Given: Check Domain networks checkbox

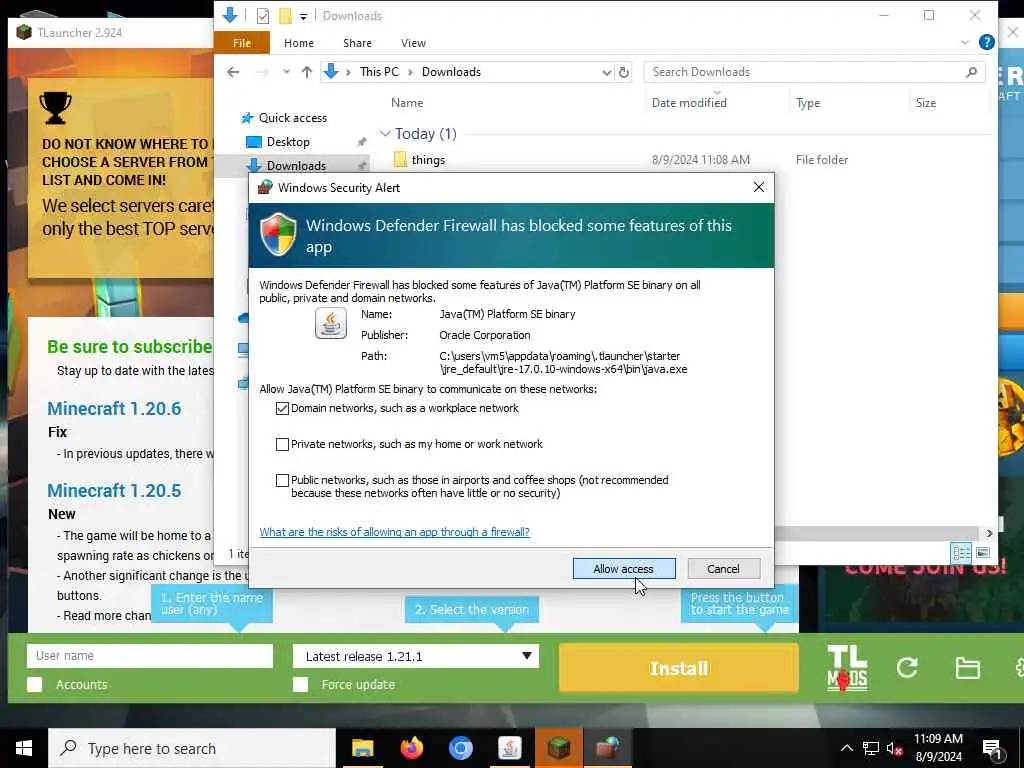Looking at the screenshot, I should point(282,408).
